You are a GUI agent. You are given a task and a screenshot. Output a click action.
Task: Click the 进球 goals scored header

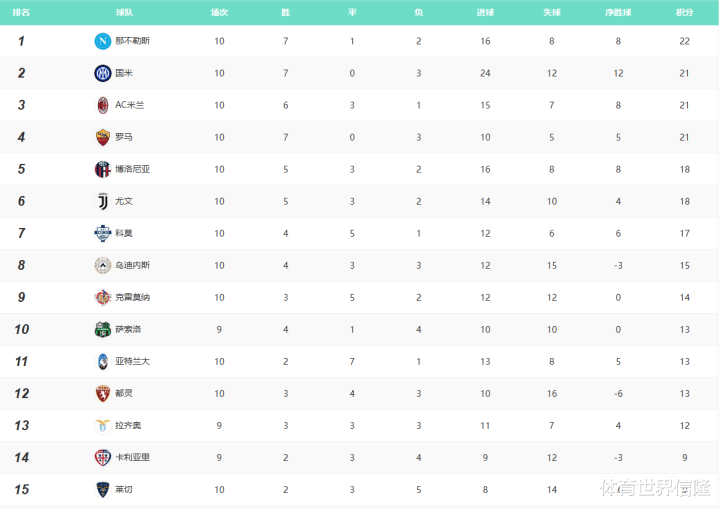coord(485,13)
